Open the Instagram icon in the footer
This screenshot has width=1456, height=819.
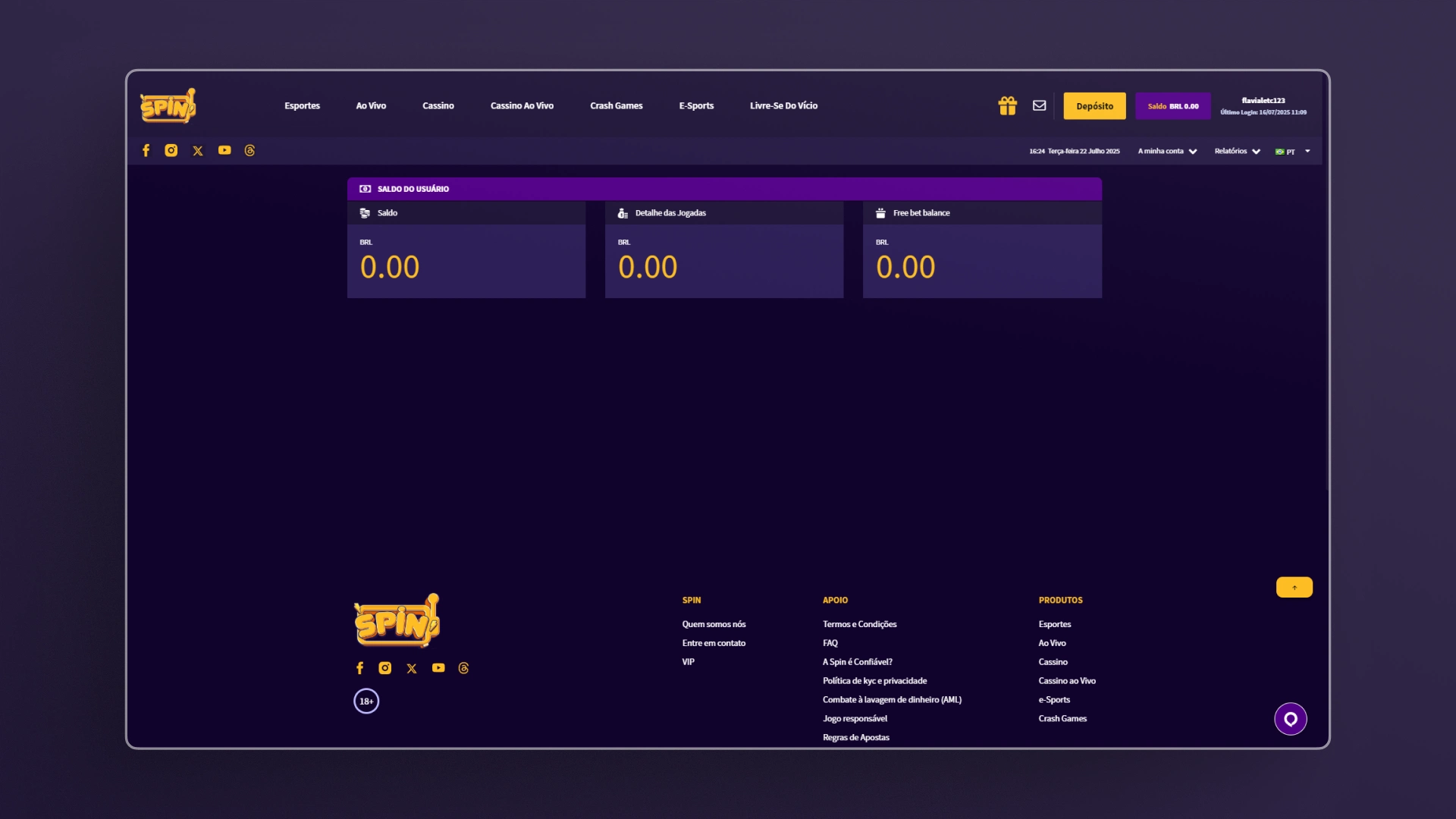pos(385,668)
